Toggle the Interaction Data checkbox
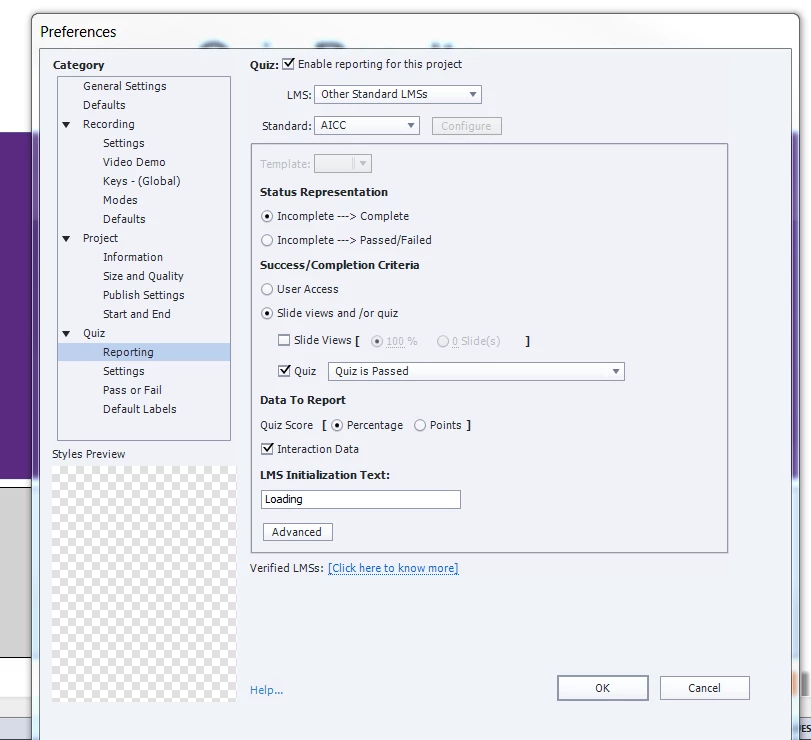The height and width of the screenshot is (740, 811). [x=267, y=448]
